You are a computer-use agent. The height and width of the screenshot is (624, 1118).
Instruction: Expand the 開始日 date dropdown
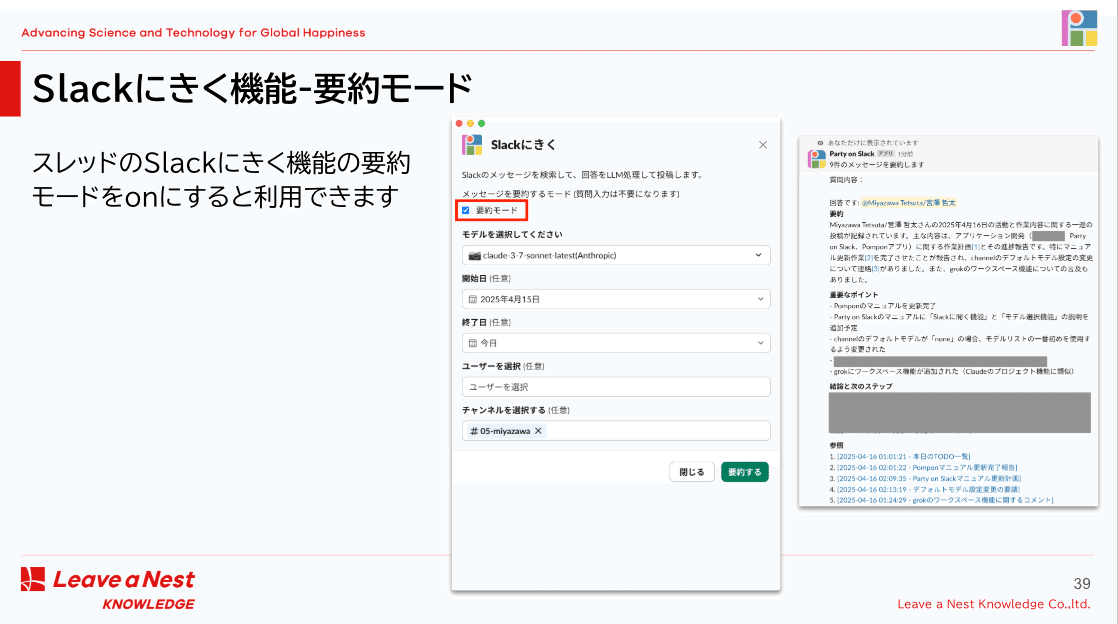pos(761,297)
